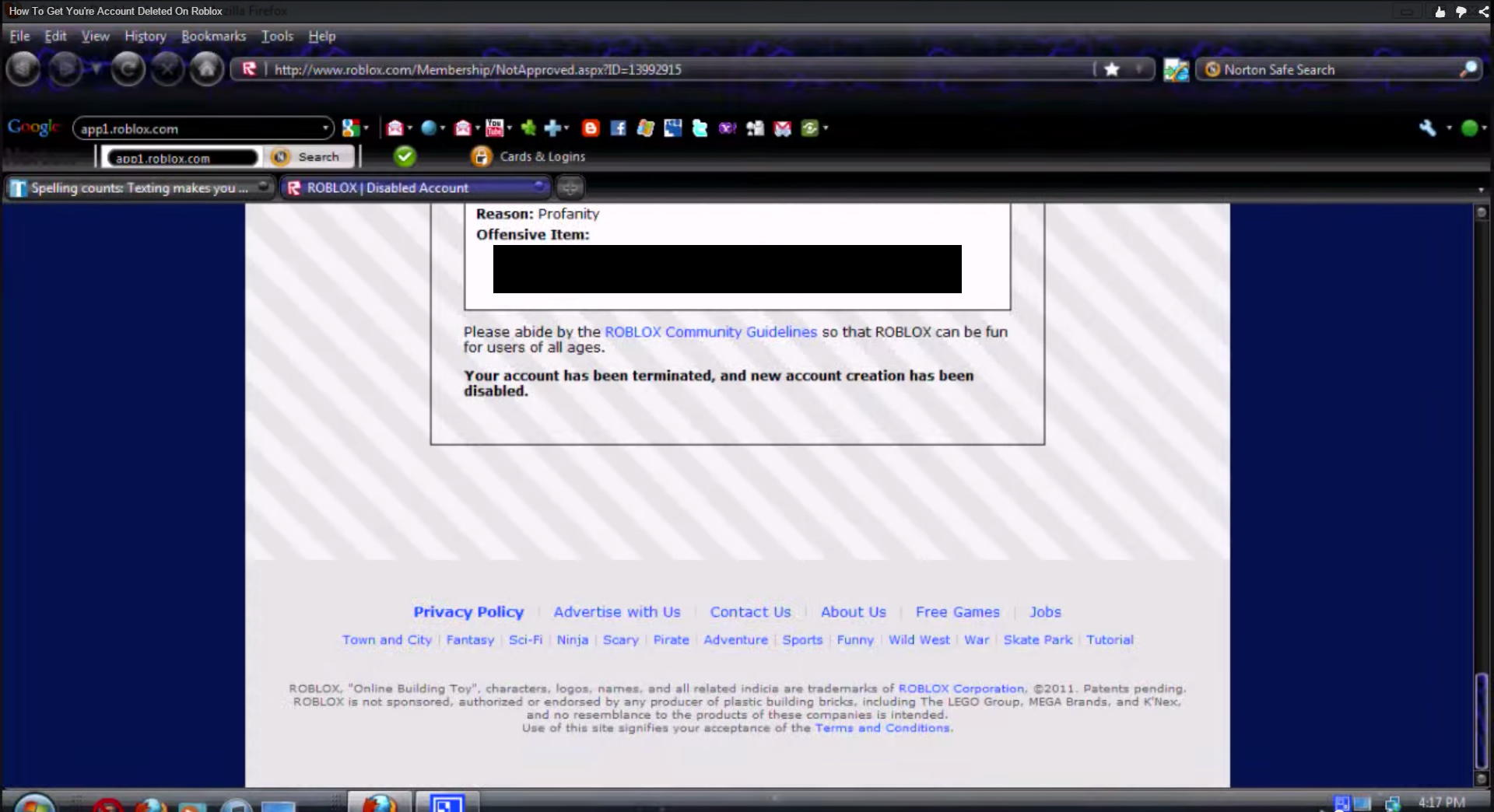Open the Home page button

[206, 69]
